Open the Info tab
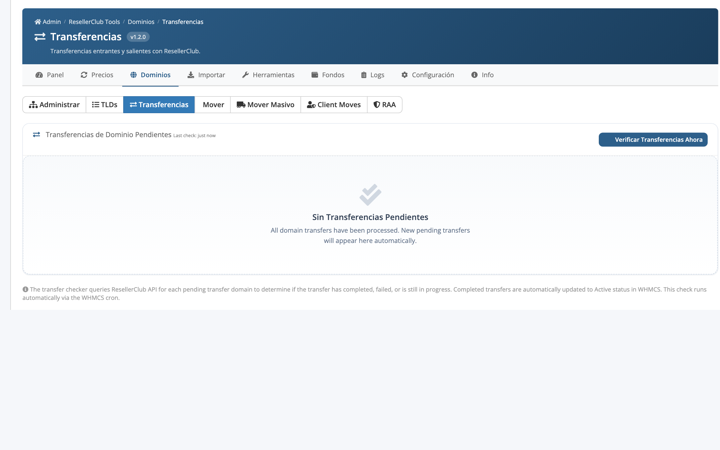 [x=482, y=75]
